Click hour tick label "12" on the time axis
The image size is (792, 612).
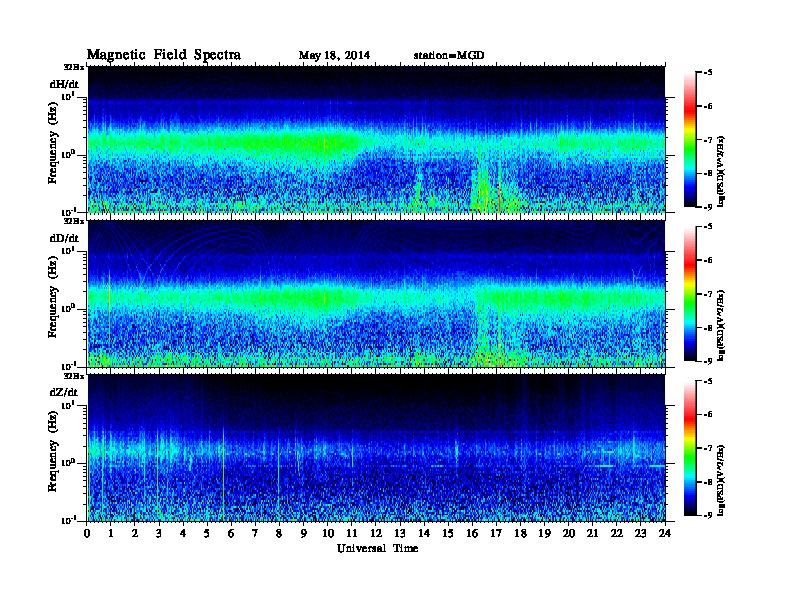(376, 533)
